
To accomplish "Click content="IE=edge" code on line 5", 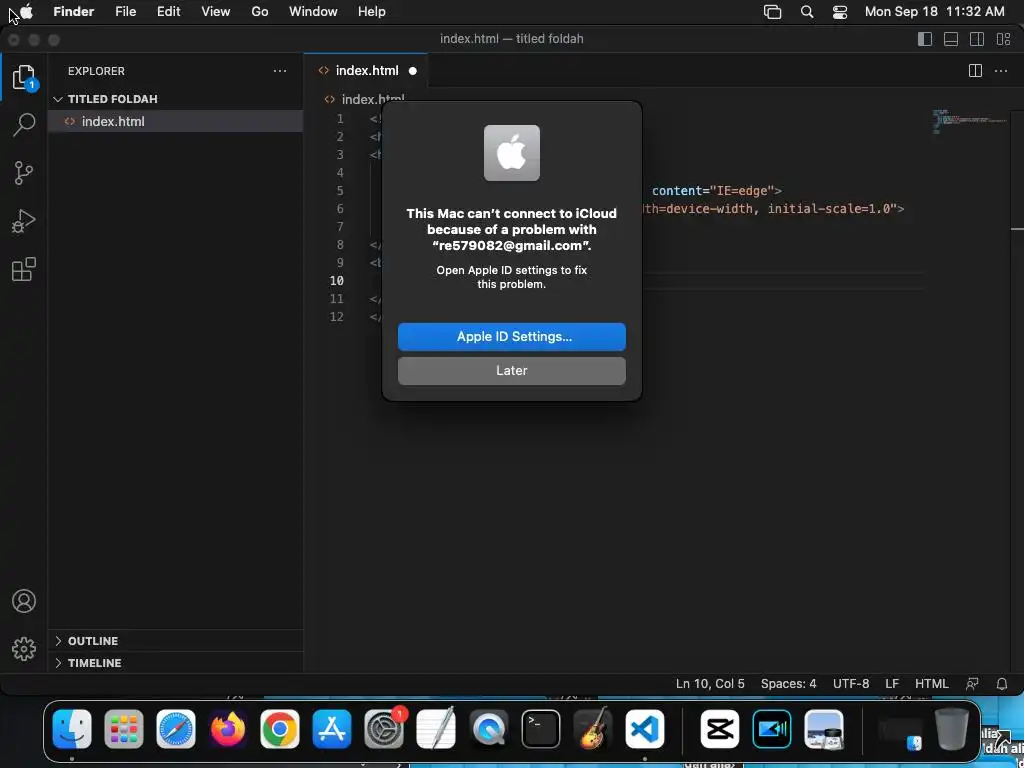I will pos(713,191).
